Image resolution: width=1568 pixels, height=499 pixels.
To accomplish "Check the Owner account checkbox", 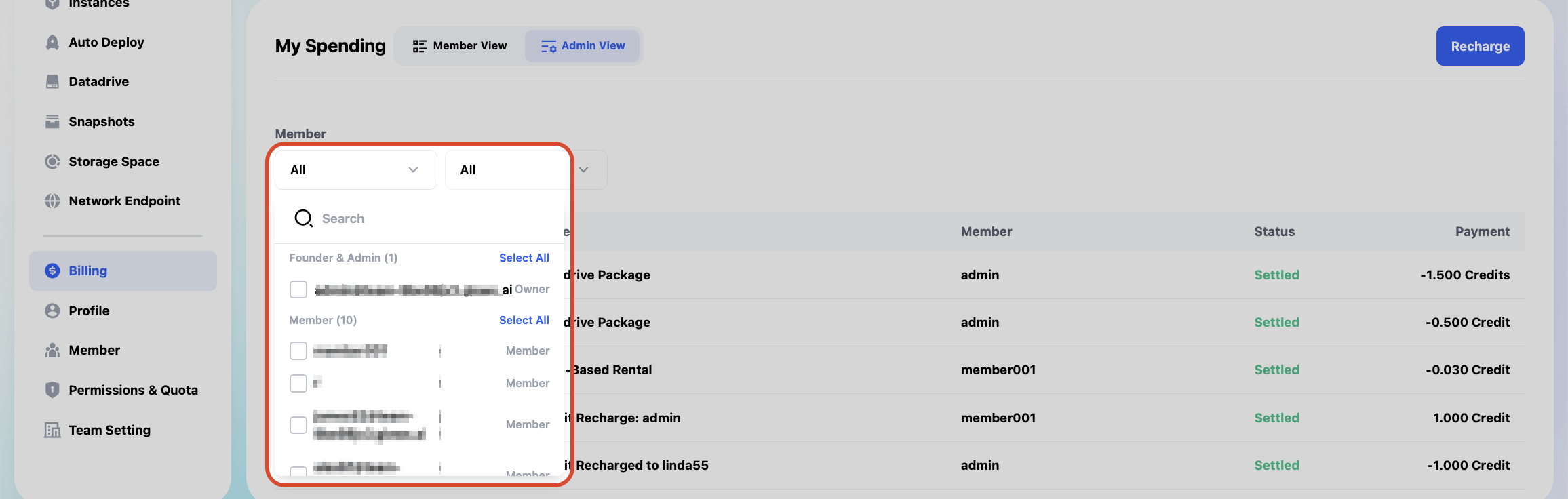I will (x=298, y=290).
